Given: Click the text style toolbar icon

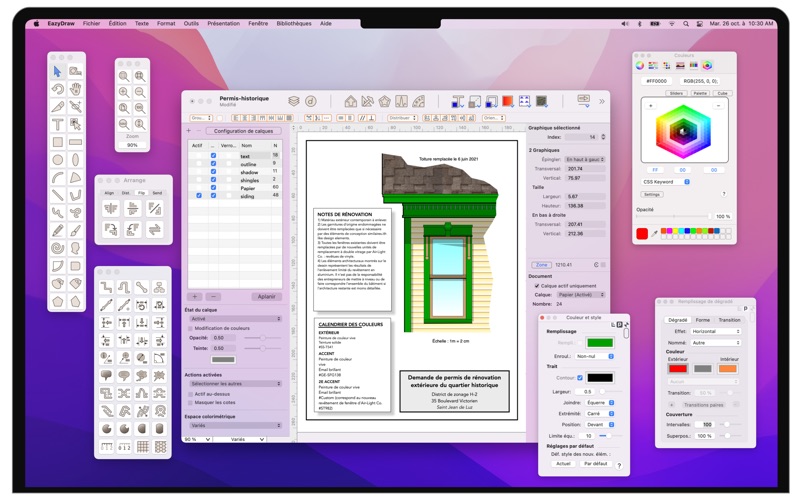Looking at the screenshot, I should [x=458, y=102].
